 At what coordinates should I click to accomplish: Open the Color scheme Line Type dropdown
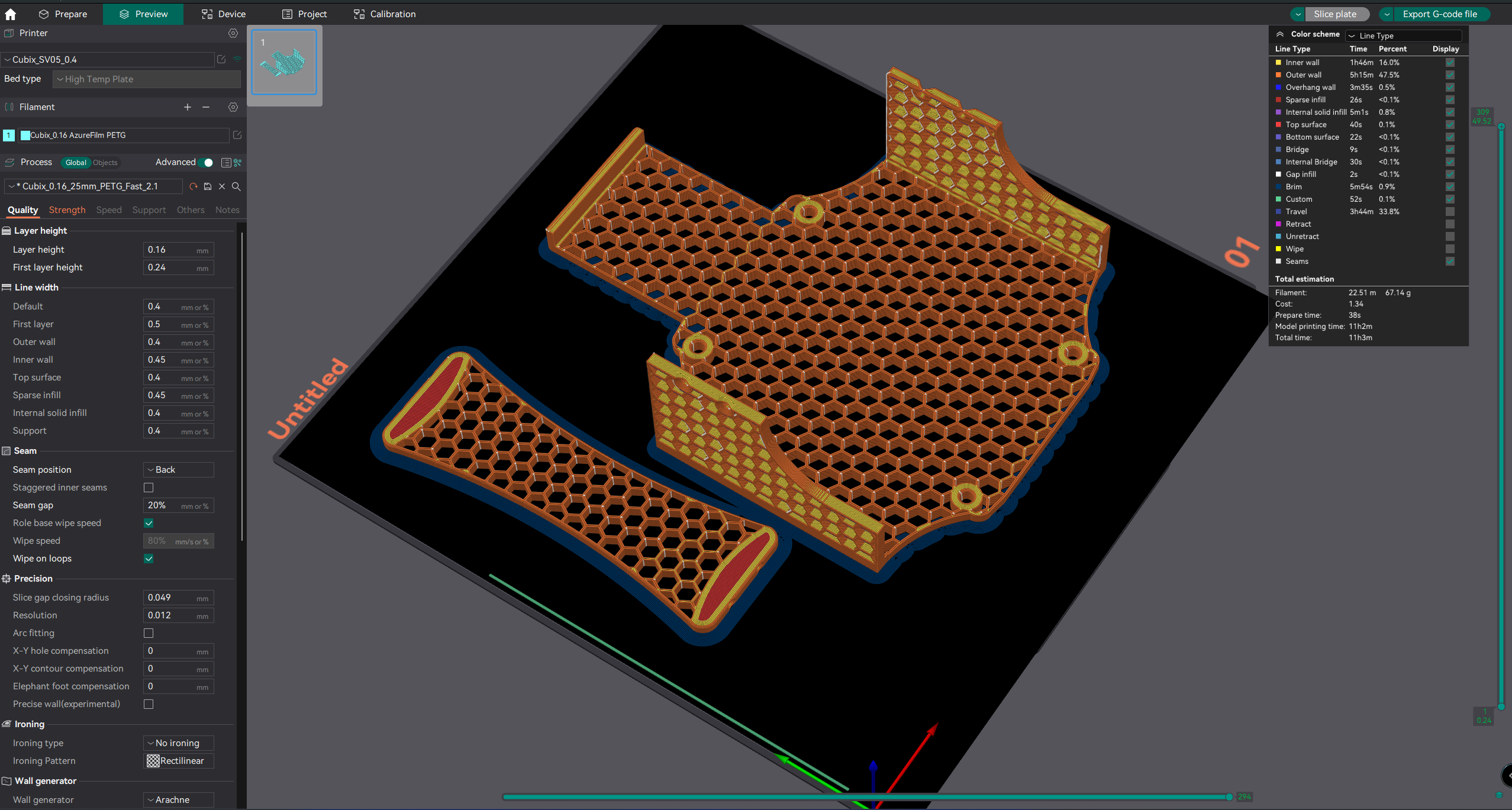(x=1403, y=36)
